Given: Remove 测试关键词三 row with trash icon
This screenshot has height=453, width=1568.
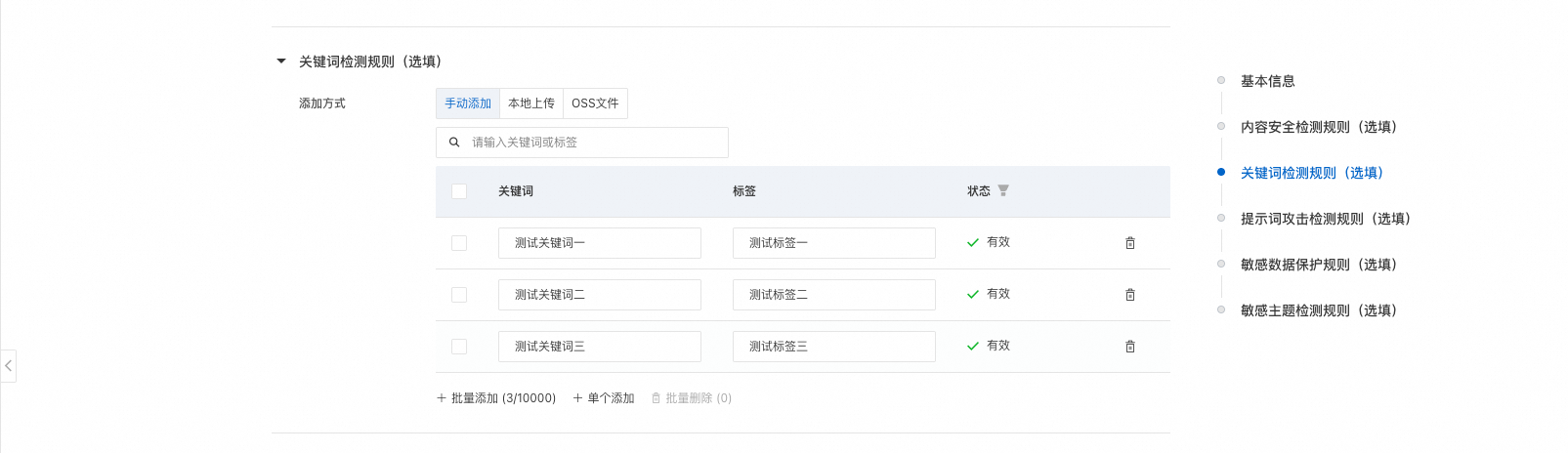Looking at the screenshot, I should [1129, 347].
